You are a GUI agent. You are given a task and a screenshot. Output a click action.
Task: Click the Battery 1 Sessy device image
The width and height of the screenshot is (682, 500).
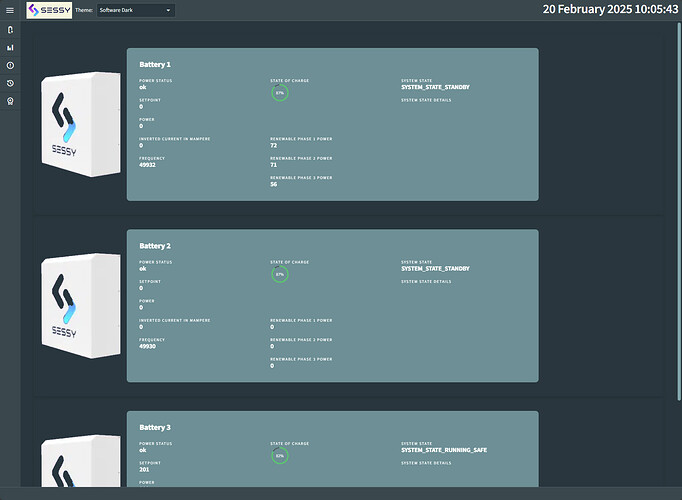coord(81,124)
